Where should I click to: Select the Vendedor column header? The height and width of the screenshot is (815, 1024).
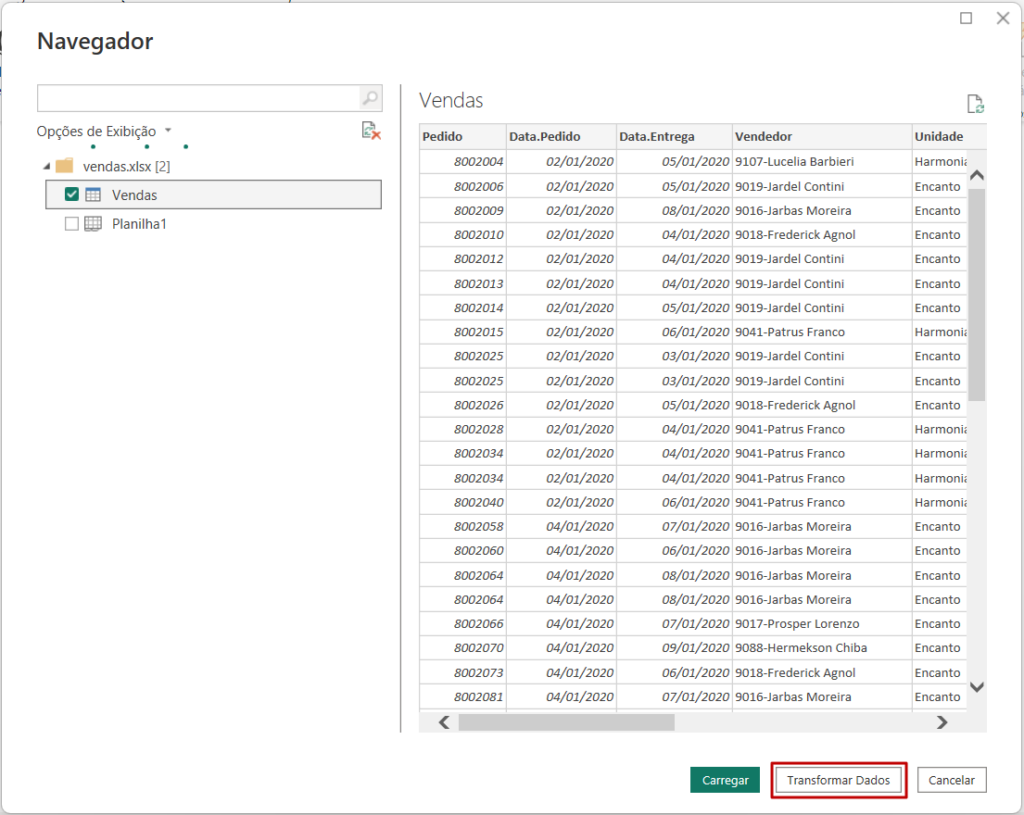[820, 137]
